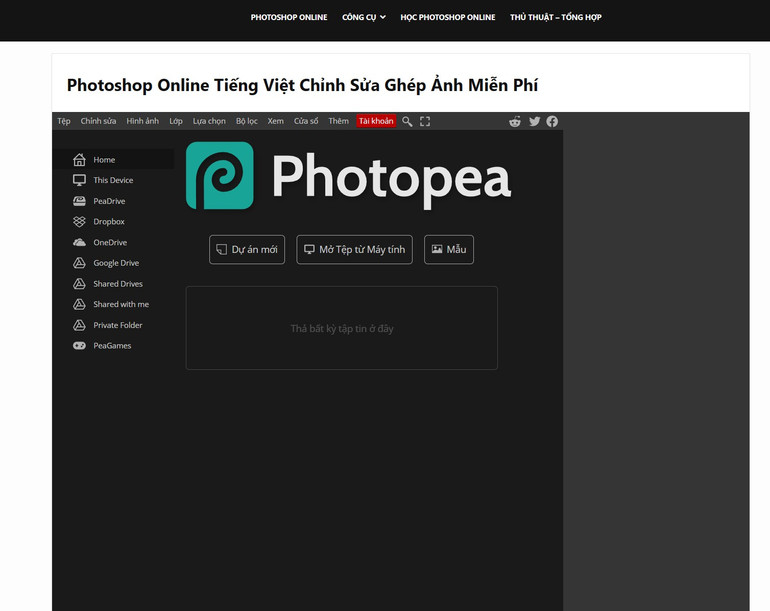The width and height of the screenshot is (770, 611).
Task: Open templates with Mẫu button
Action: 449,250
